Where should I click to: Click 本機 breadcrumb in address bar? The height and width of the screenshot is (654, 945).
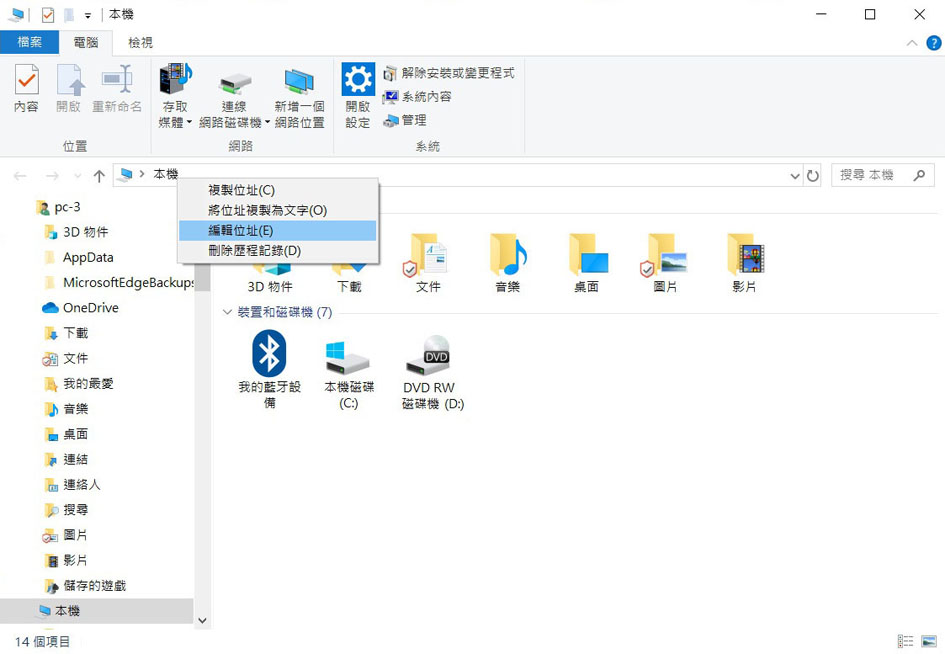(x=166, y=174)
